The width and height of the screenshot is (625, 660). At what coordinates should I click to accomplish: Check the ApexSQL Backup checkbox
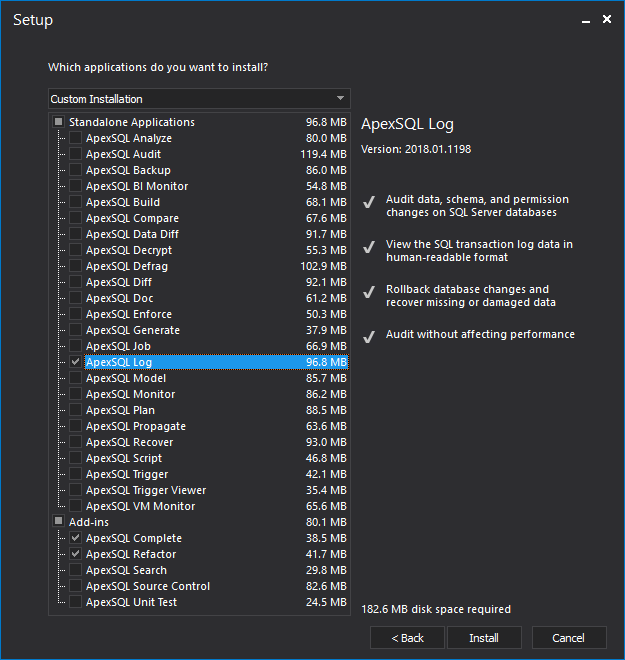point(75,170)
